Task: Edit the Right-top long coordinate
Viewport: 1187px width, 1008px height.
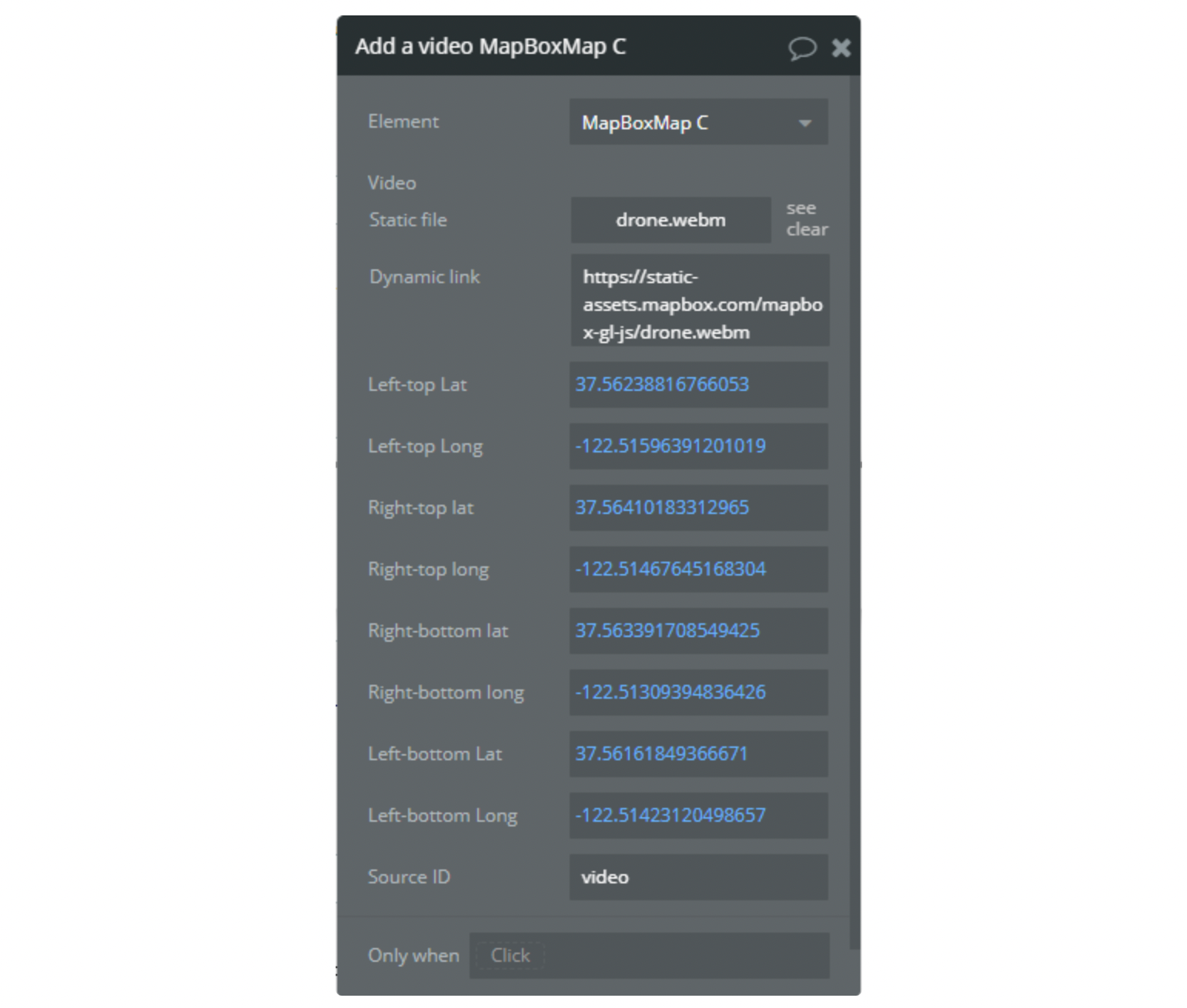Action: [x=697, y=569]
